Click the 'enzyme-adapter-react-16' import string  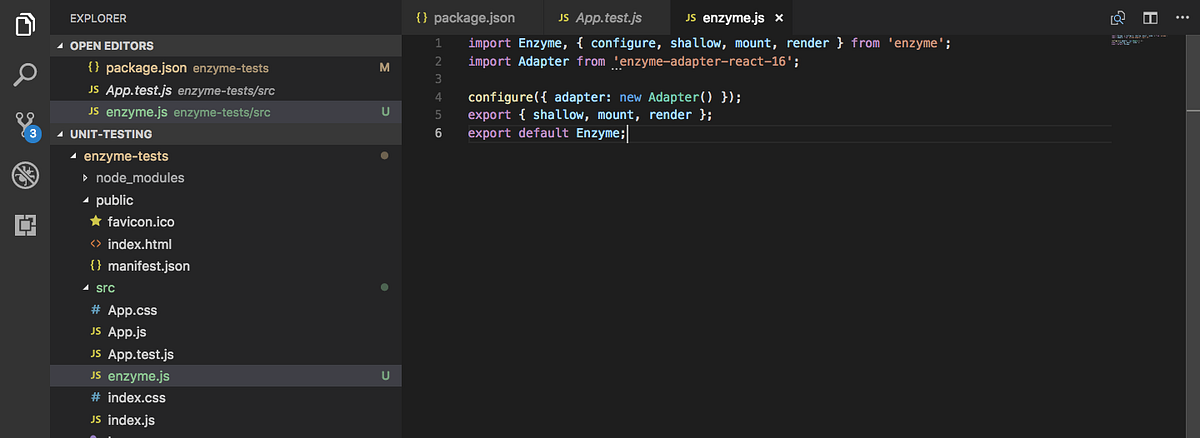(705, 61)
